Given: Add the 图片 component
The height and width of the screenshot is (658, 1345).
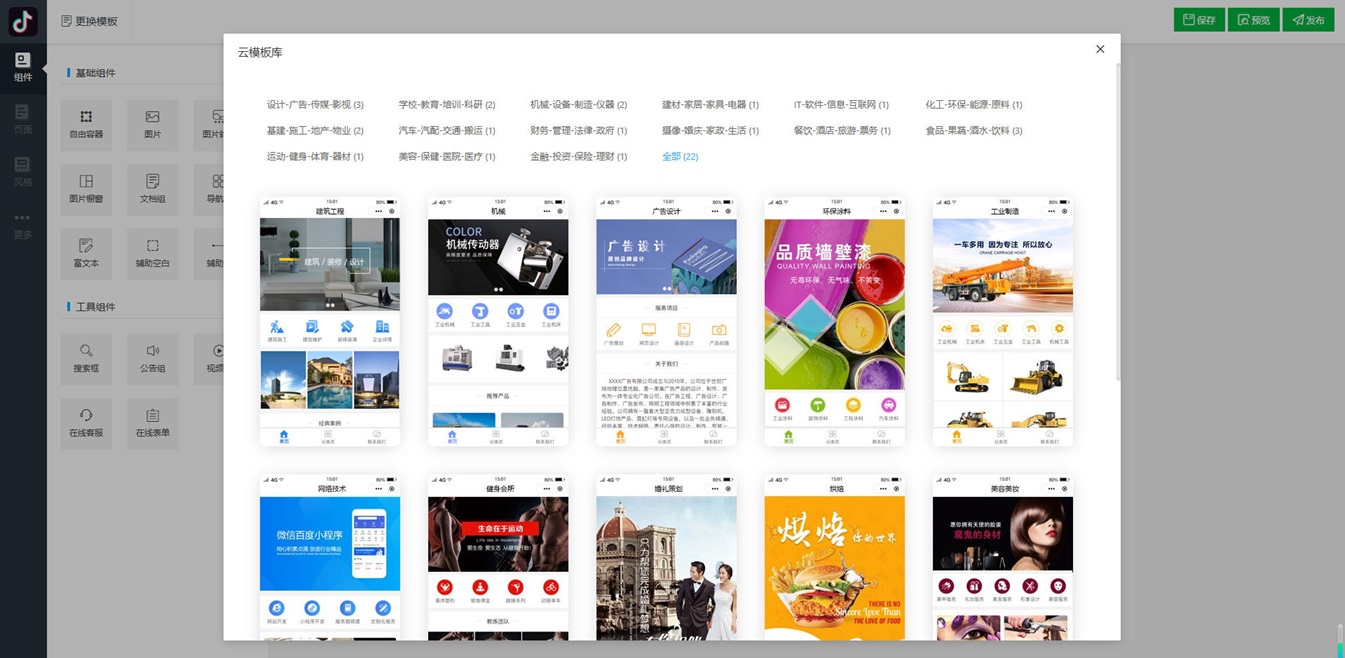Looking at the screenshot, I should pyautogui.click(x=152, y=125).
